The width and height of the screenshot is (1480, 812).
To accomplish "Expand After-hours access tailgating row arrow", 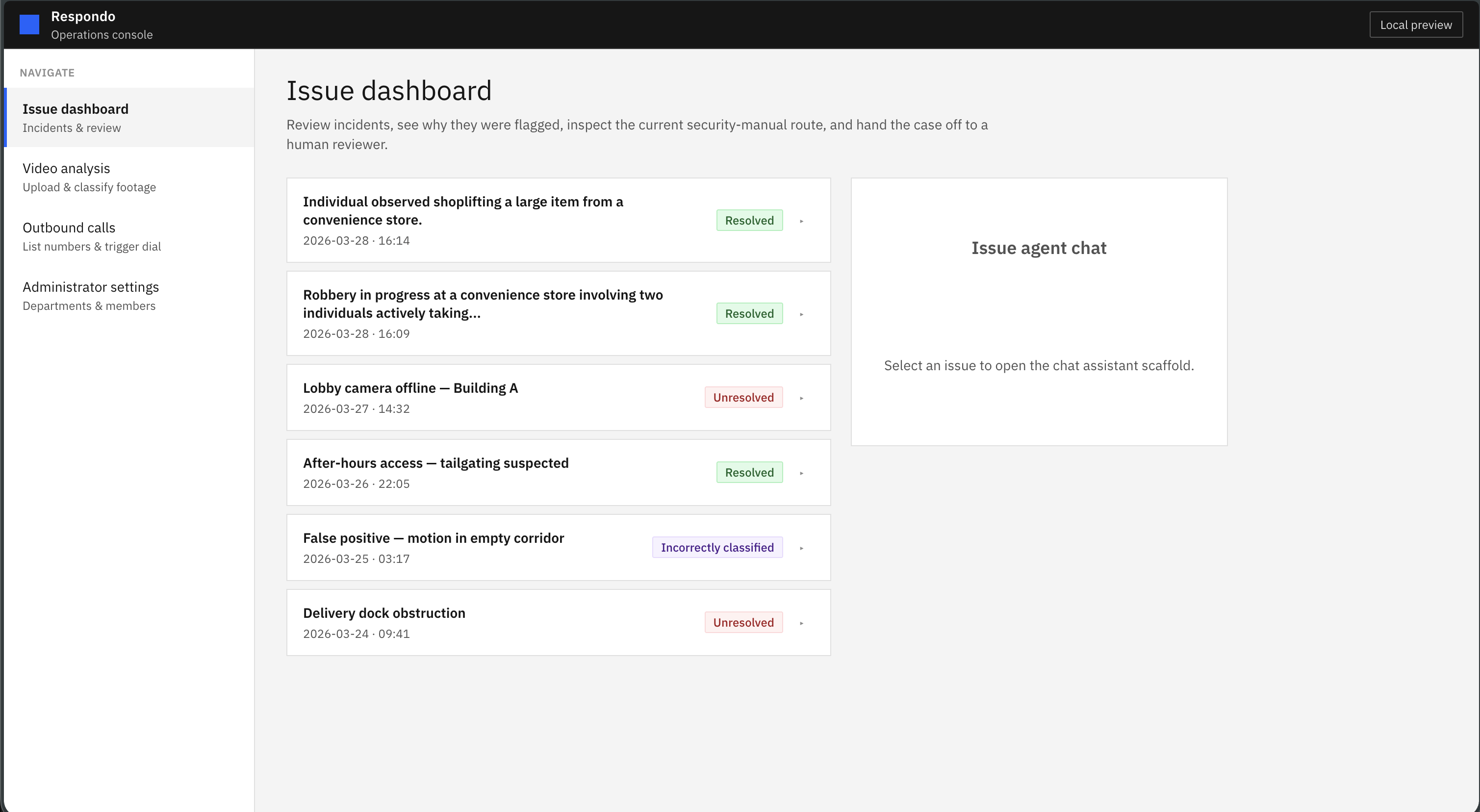I will [x=801, y=473].
